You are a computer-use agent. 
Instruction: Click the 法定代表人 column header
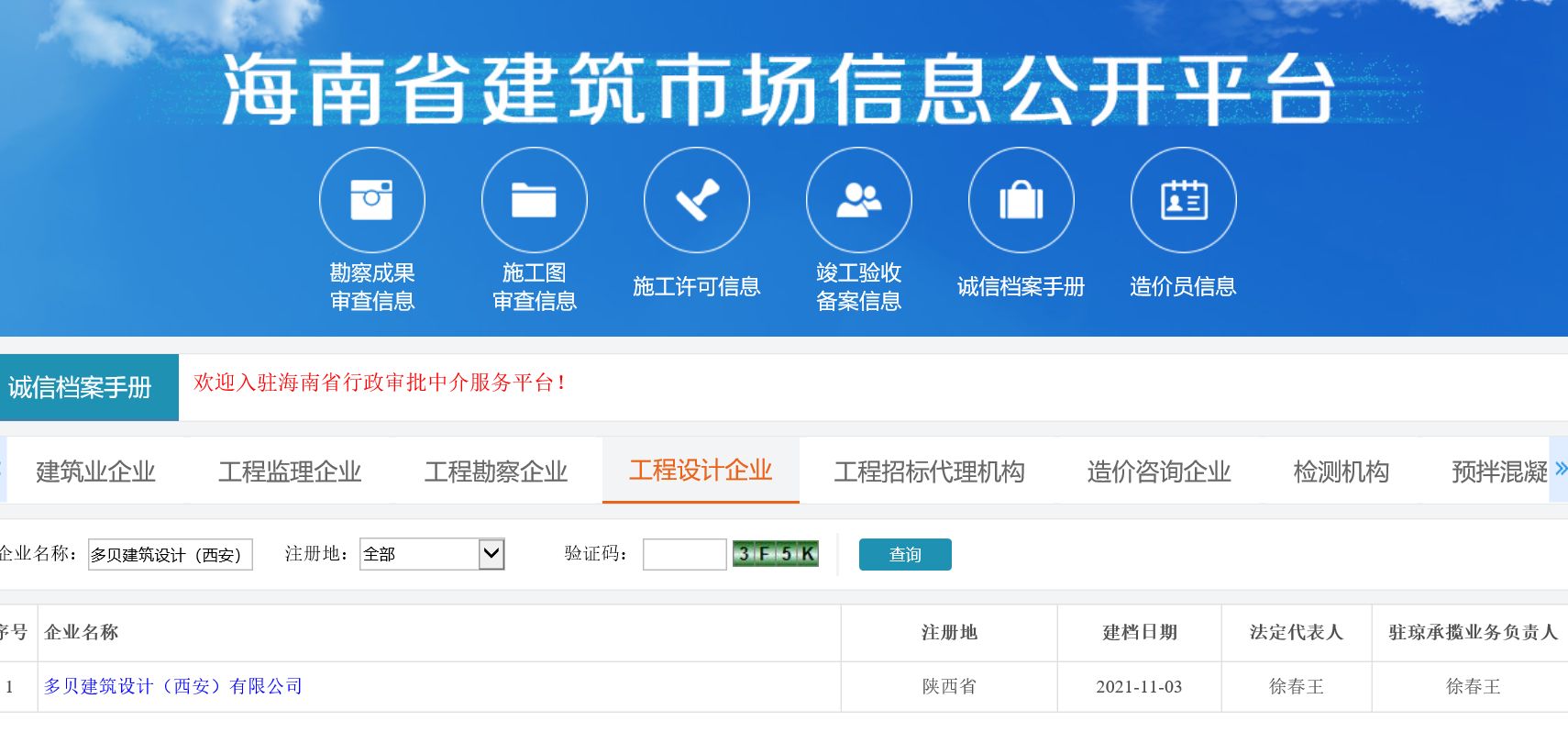pyautogui.click(x=1297, y=632)
